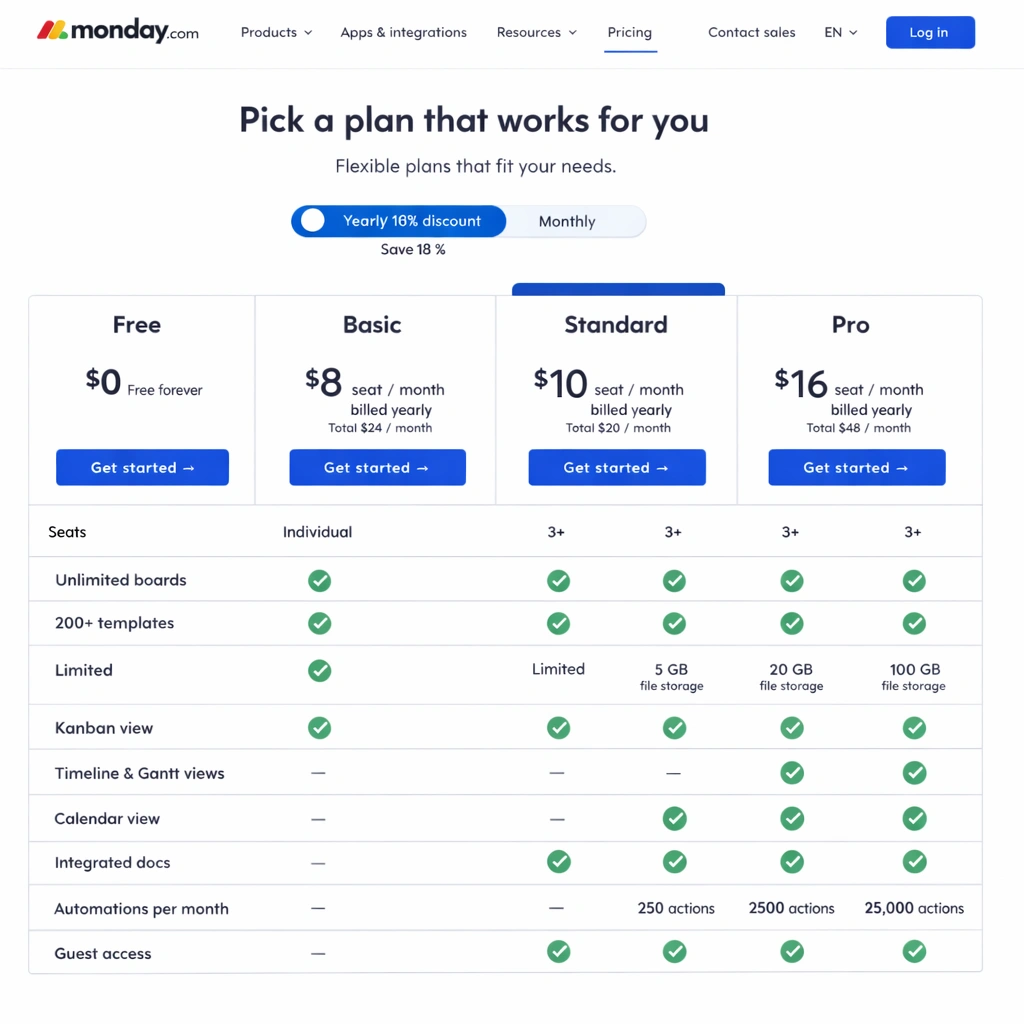This screenshot has height=1024, width=1024.
Task: Click rightmost checkmark in 200+ templates row
Action: 914,624
